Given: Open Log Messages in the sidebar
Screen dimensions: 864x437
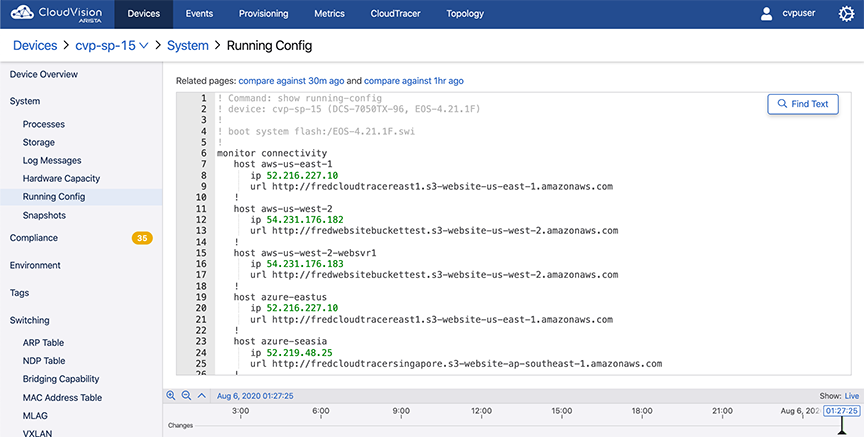Looking at the screenshot, I should click(52, 160).
